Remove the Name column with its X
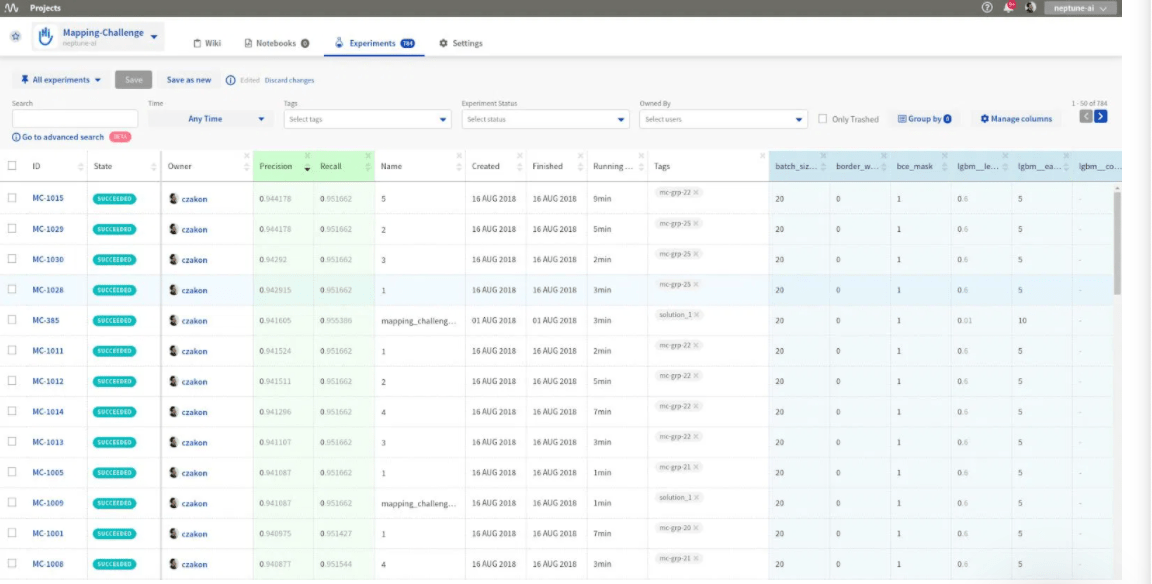Screen dimensions: 1152x584 [x=459, y=156]
